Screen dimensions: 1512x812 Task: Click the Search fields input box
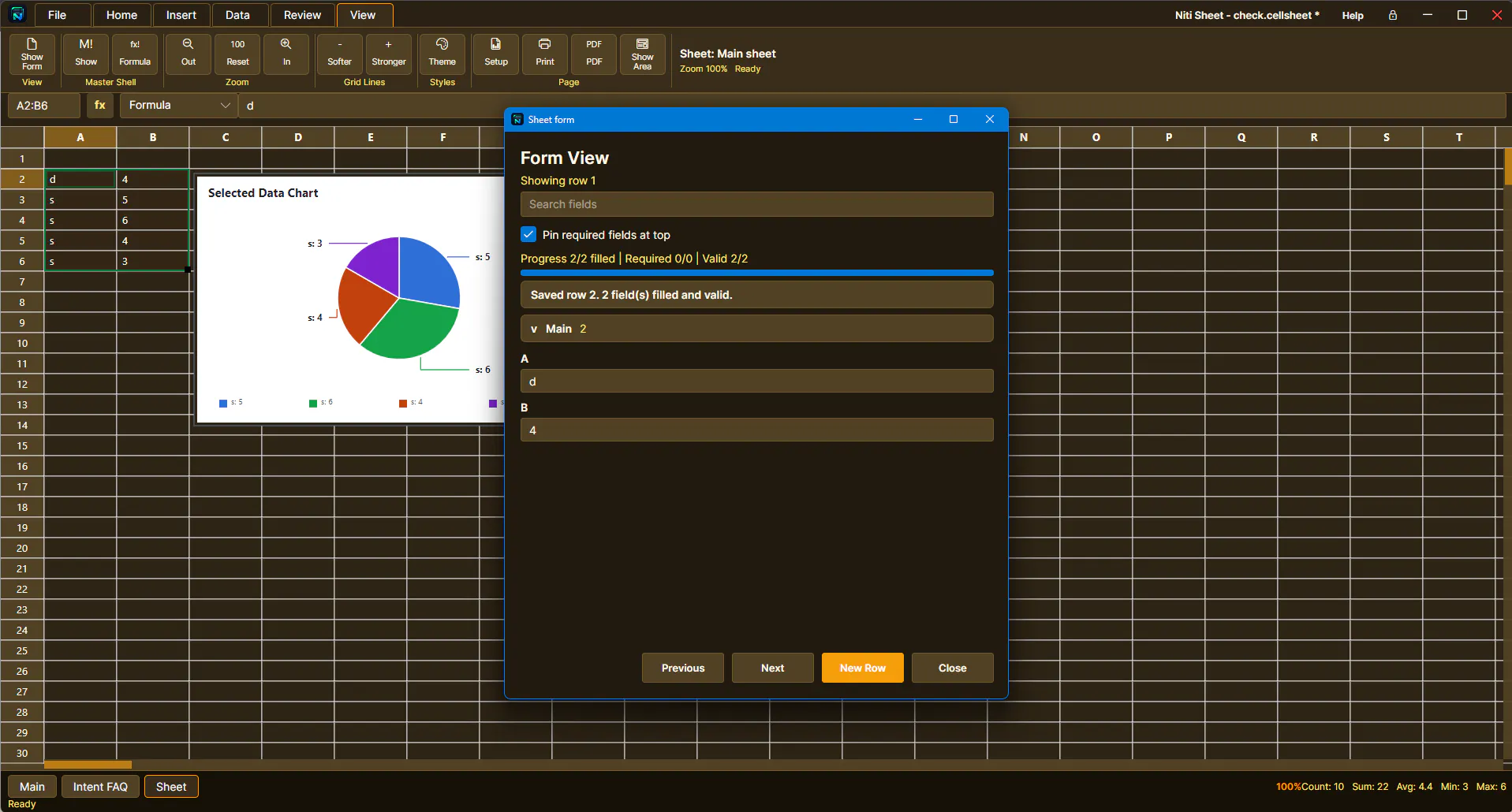click(x=757, y=204)
